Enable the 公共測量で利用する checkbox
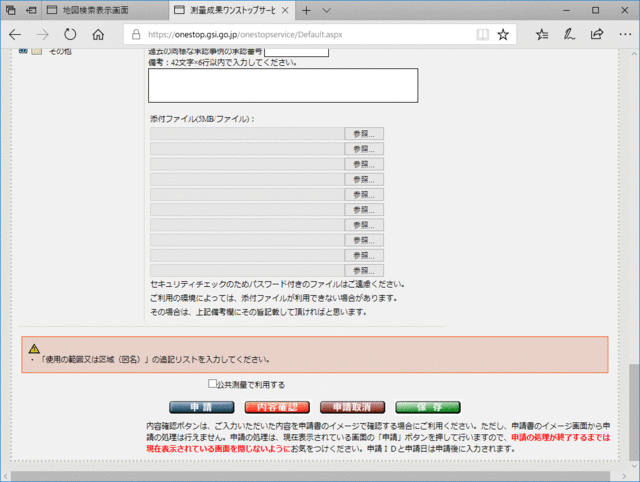This screenshot has width=640, height=482. pos(212,384)
